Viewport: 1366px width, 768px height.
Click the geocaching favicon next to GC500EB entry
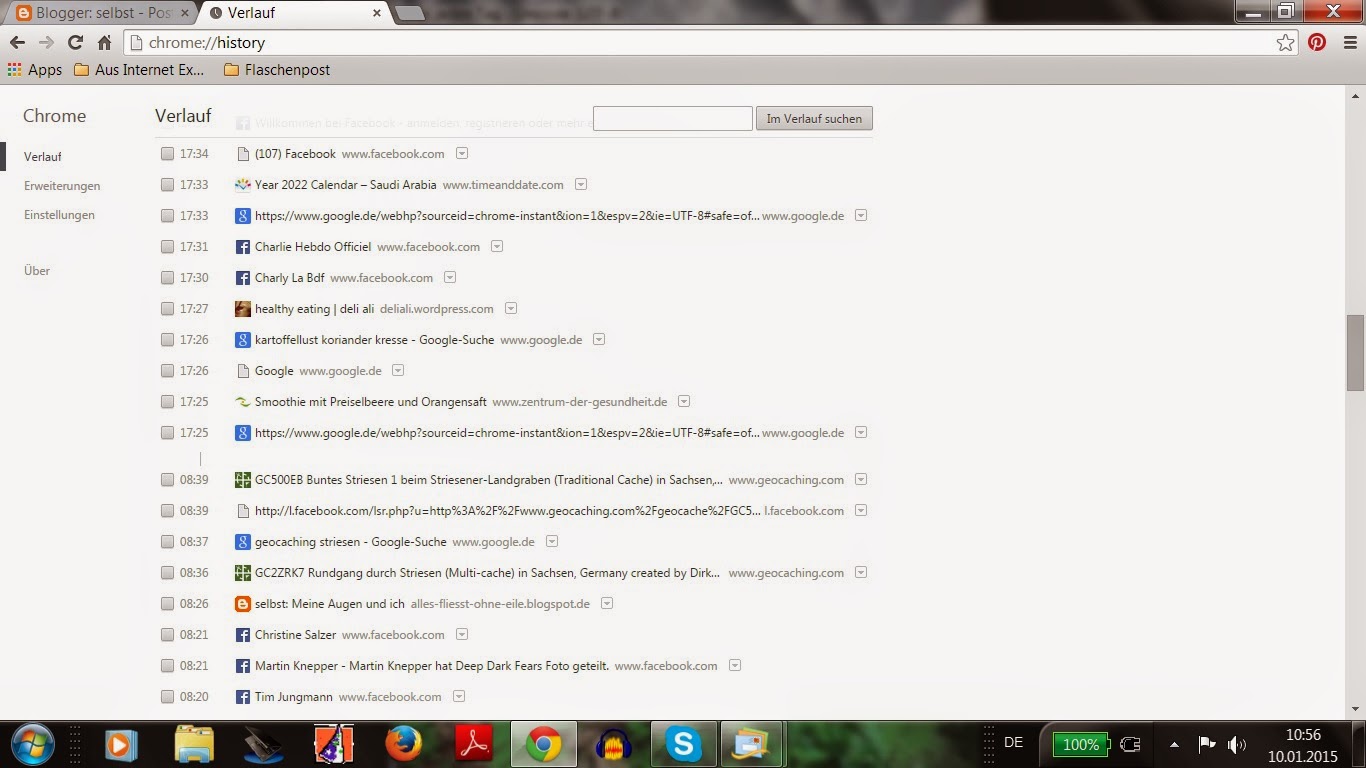point(242,480)
